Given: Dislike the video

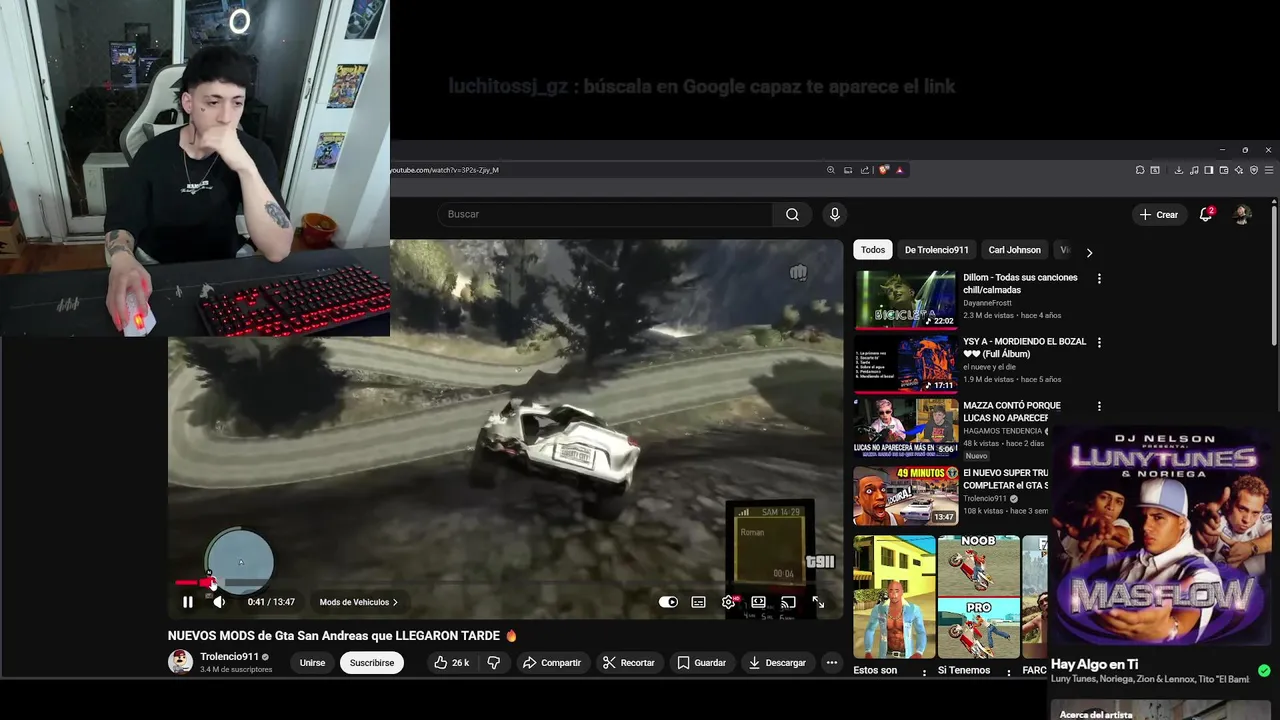Looking at the screenshot, I should (x=494, y=662).
